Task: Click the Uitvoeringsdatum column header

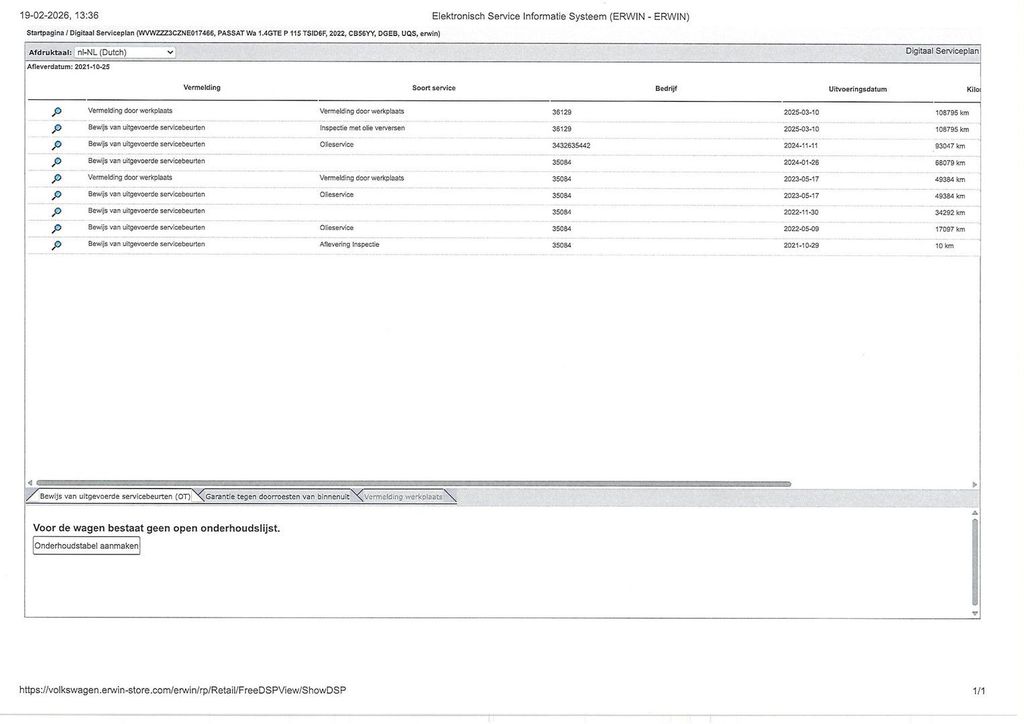Action: 857,89
